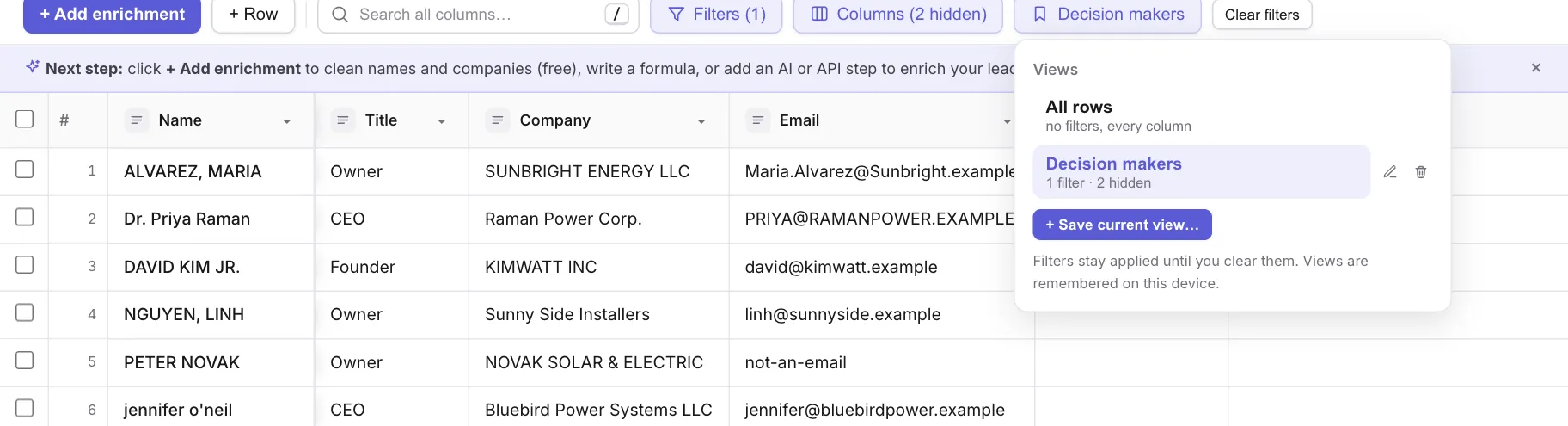Open the Filters (1) panel
The height and width of the screenshot is (426, 1568).
[716, 15]
